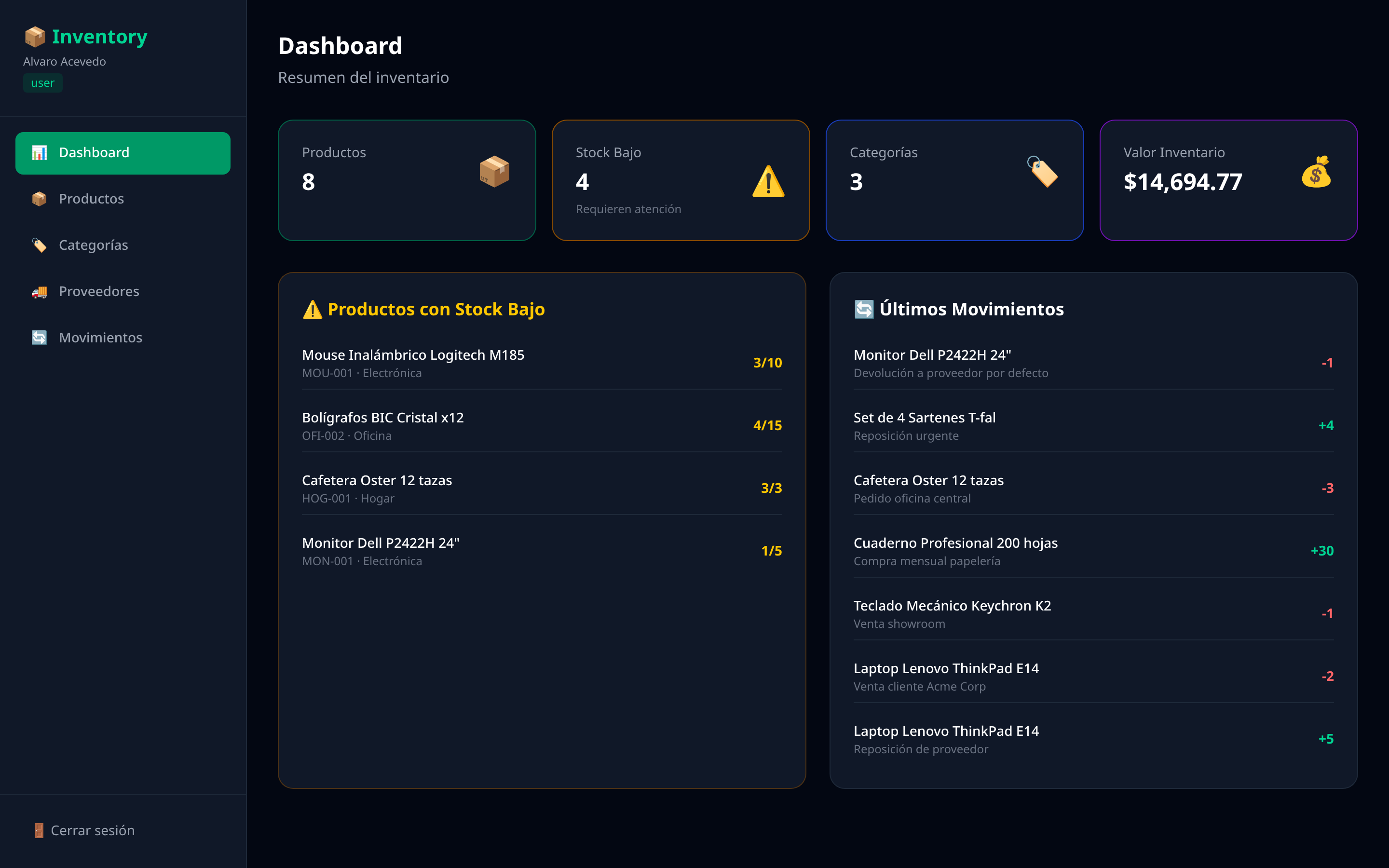1389x868 pixels.
Task: Click Venta cliente Acme Corp note
Action: [x=920, y=687]
